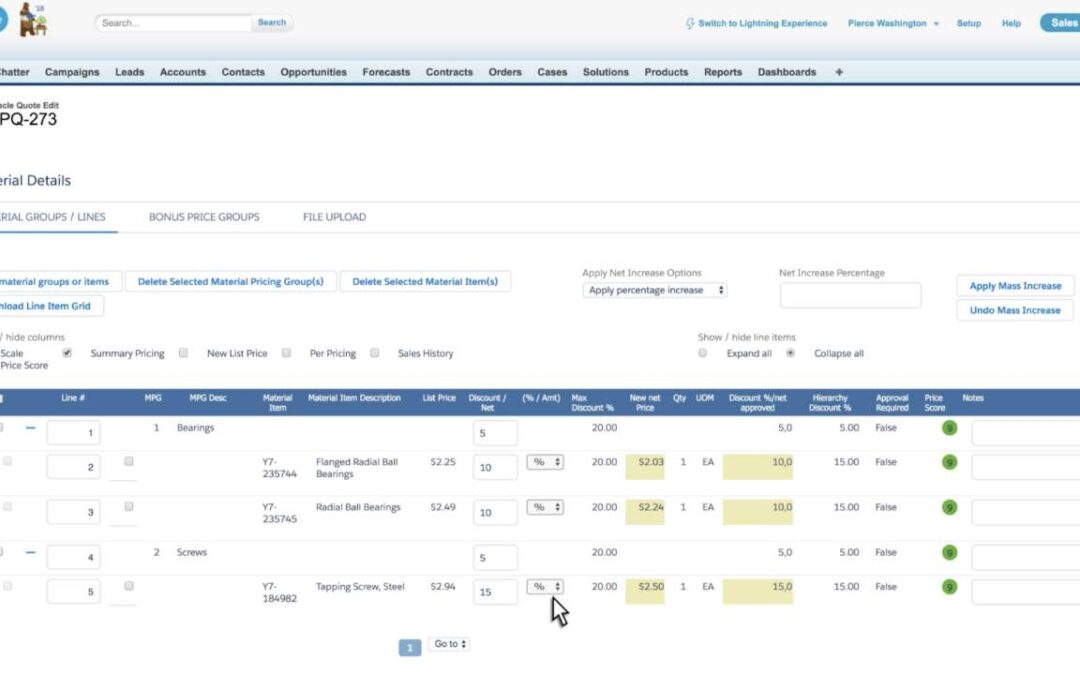
Task: Open the Campaigns tab
Action: tap(72, 72)
